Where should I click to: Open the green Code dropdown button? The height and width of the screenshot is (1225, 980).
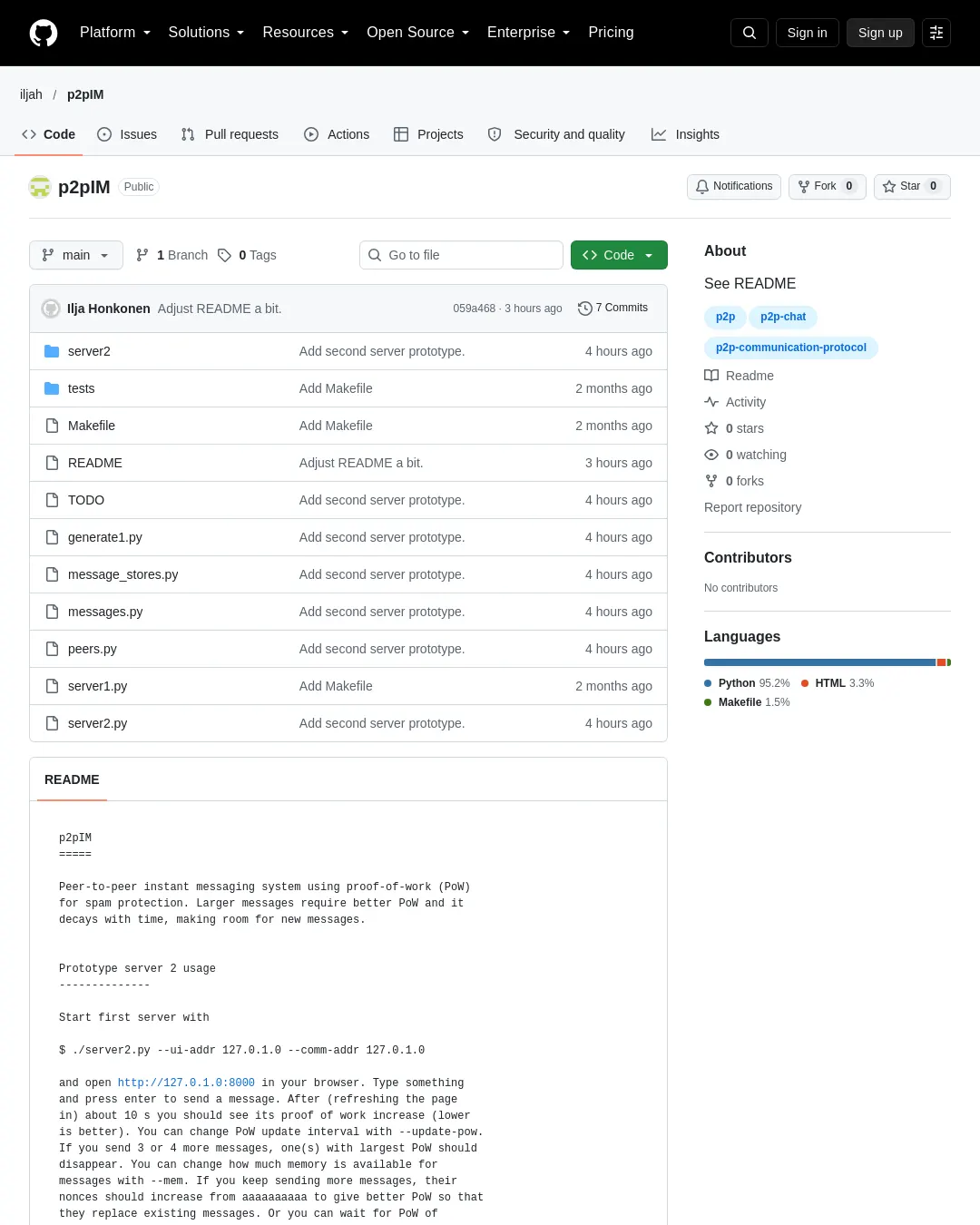pyautogui.click(x=619, y=255)
